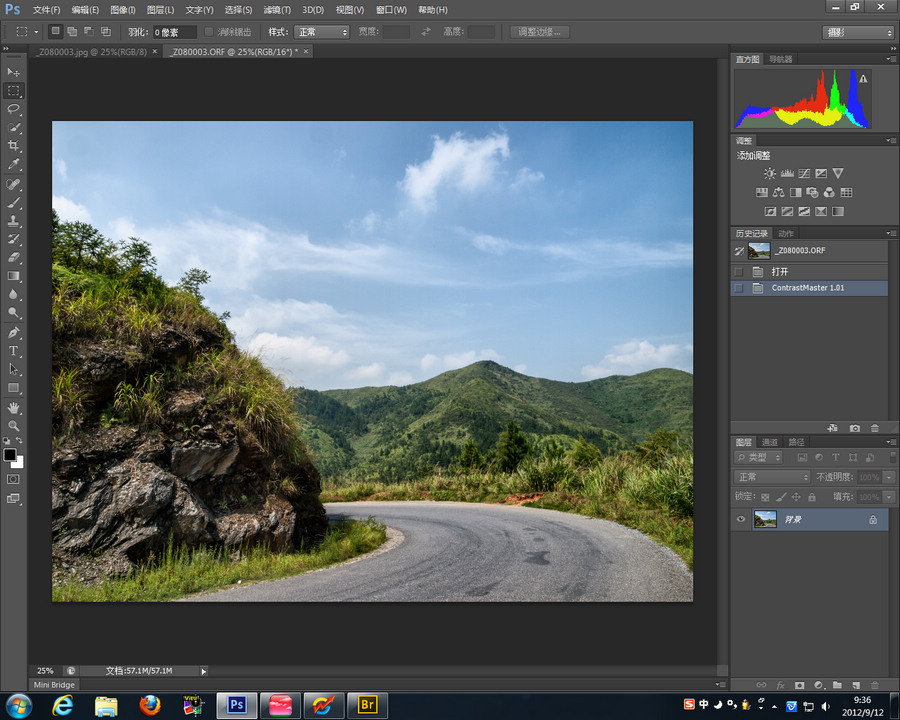Select the Horizontal Type tool
Viewport: 900px width, 720px height.
[14, 351]
